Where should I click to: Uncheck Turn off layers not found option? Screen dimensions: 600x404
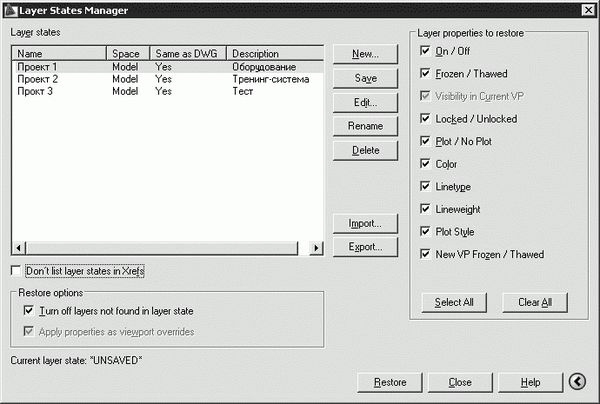tap(29, 310)
